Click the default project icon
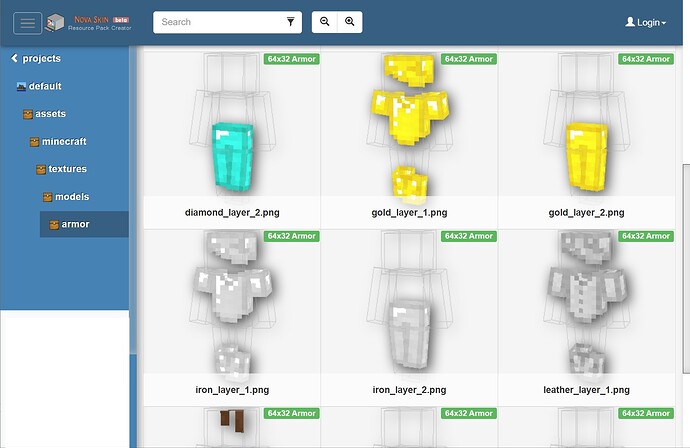The width and height of the screenshot is (690, 448). pos(21,86)
